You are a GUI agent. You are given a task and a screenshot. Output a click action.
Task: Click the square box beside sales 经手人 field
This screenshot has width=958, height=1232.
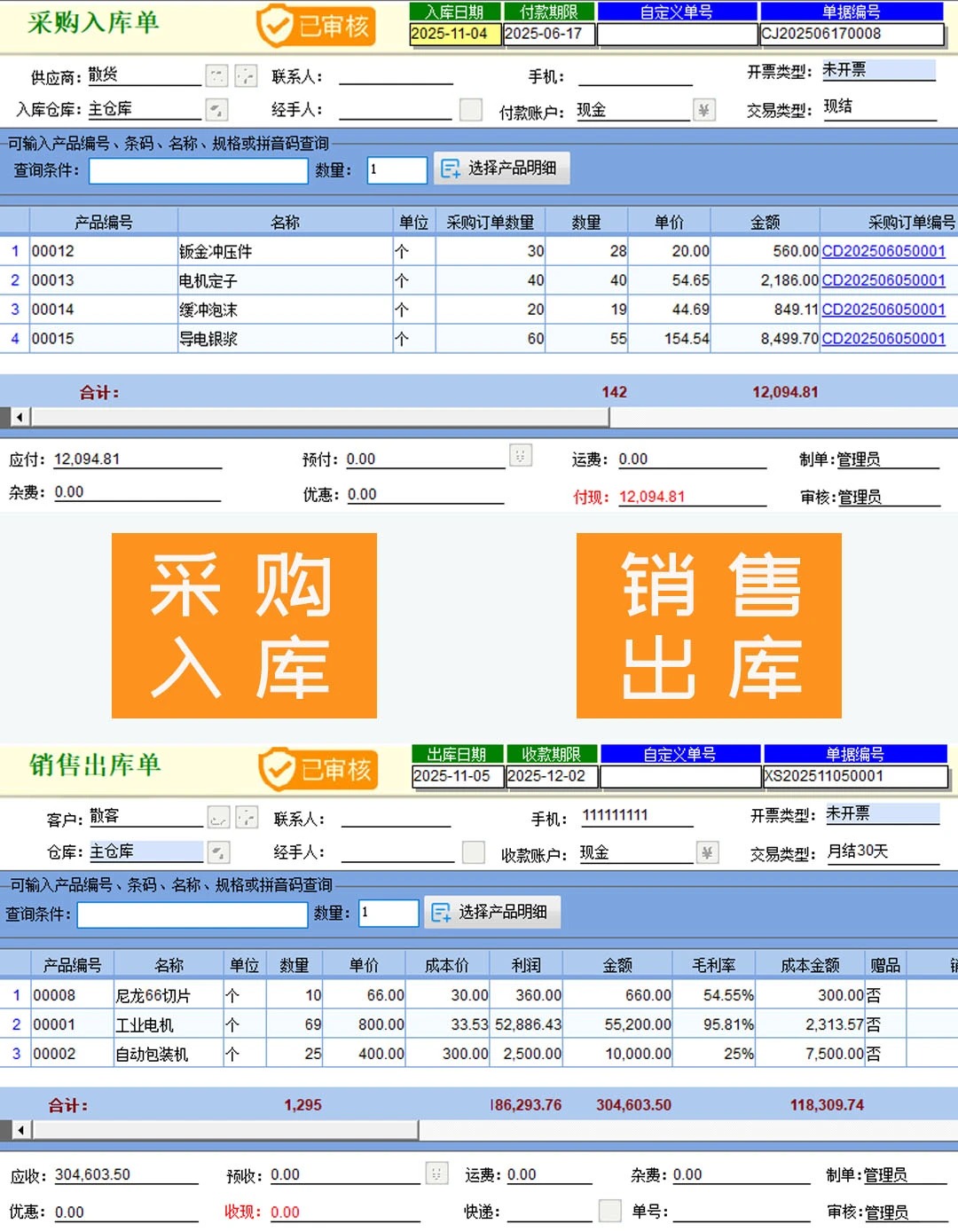474,852
